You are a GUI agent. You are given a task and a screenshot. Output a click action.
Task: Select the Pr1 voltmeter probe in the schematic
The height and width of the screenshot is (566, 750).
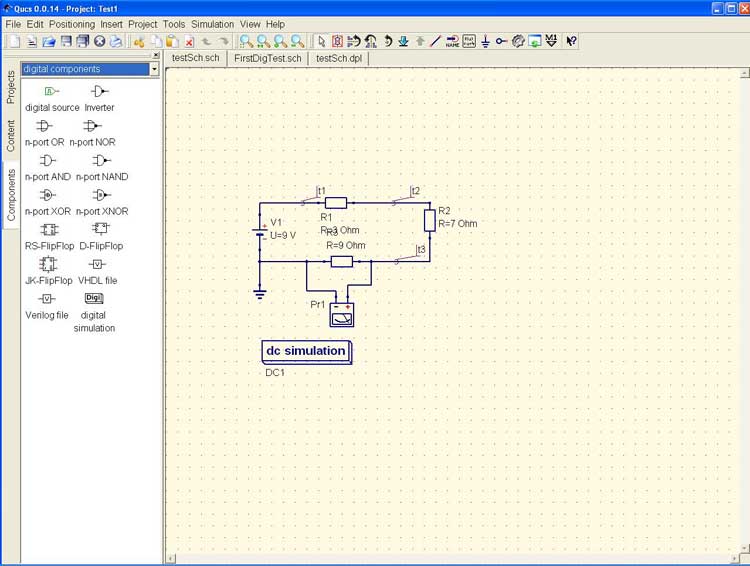[342, 315]
